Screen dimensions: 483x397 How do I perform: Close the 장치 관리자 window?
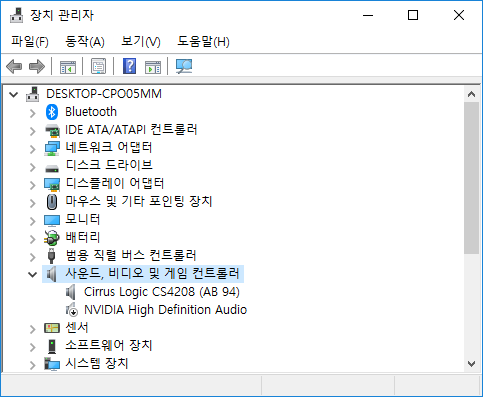click(459, 15)
